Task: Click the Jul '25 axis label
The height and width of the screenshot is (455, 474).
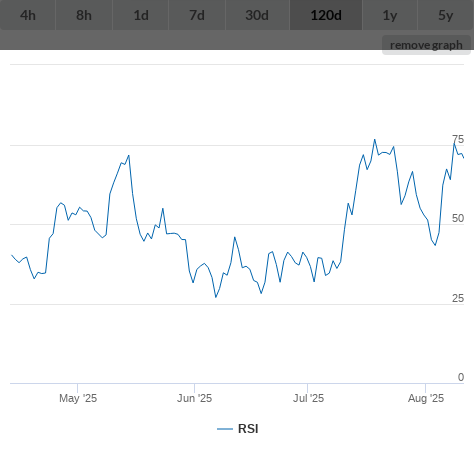Action: (308, 398)
